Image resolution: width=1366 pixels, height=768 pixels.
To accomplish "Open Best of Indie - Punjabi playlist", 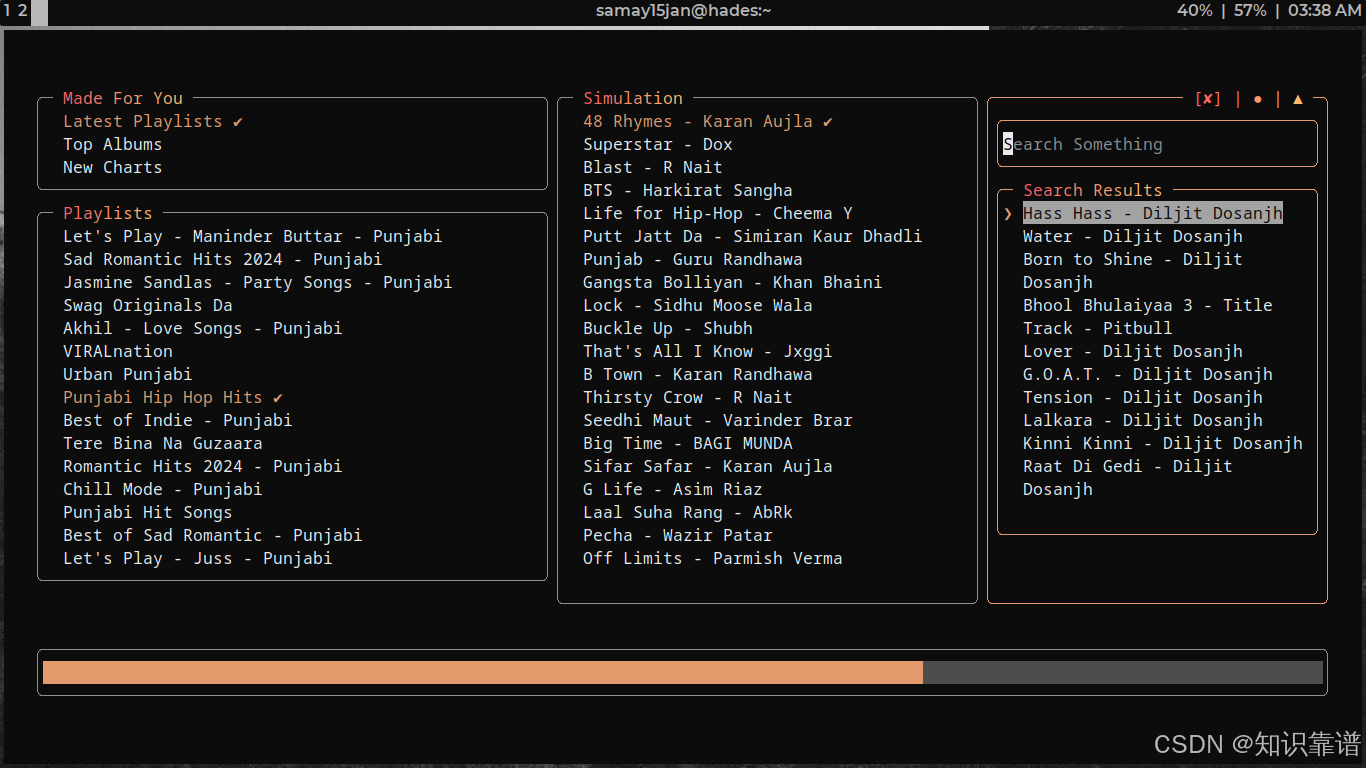I will [x=178, y=420].
